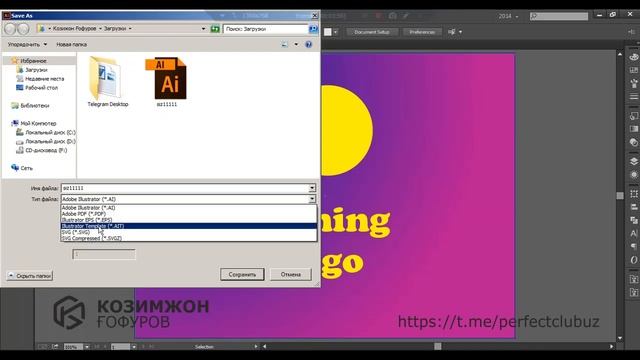Open the dotted-grid panel icon in right dock

[x=633, y=194]
